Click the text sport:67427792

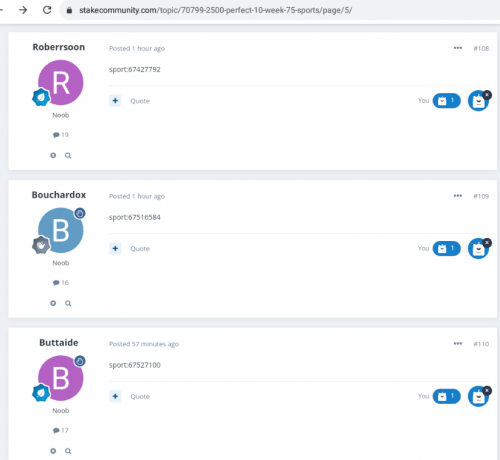tap(135, 69)
